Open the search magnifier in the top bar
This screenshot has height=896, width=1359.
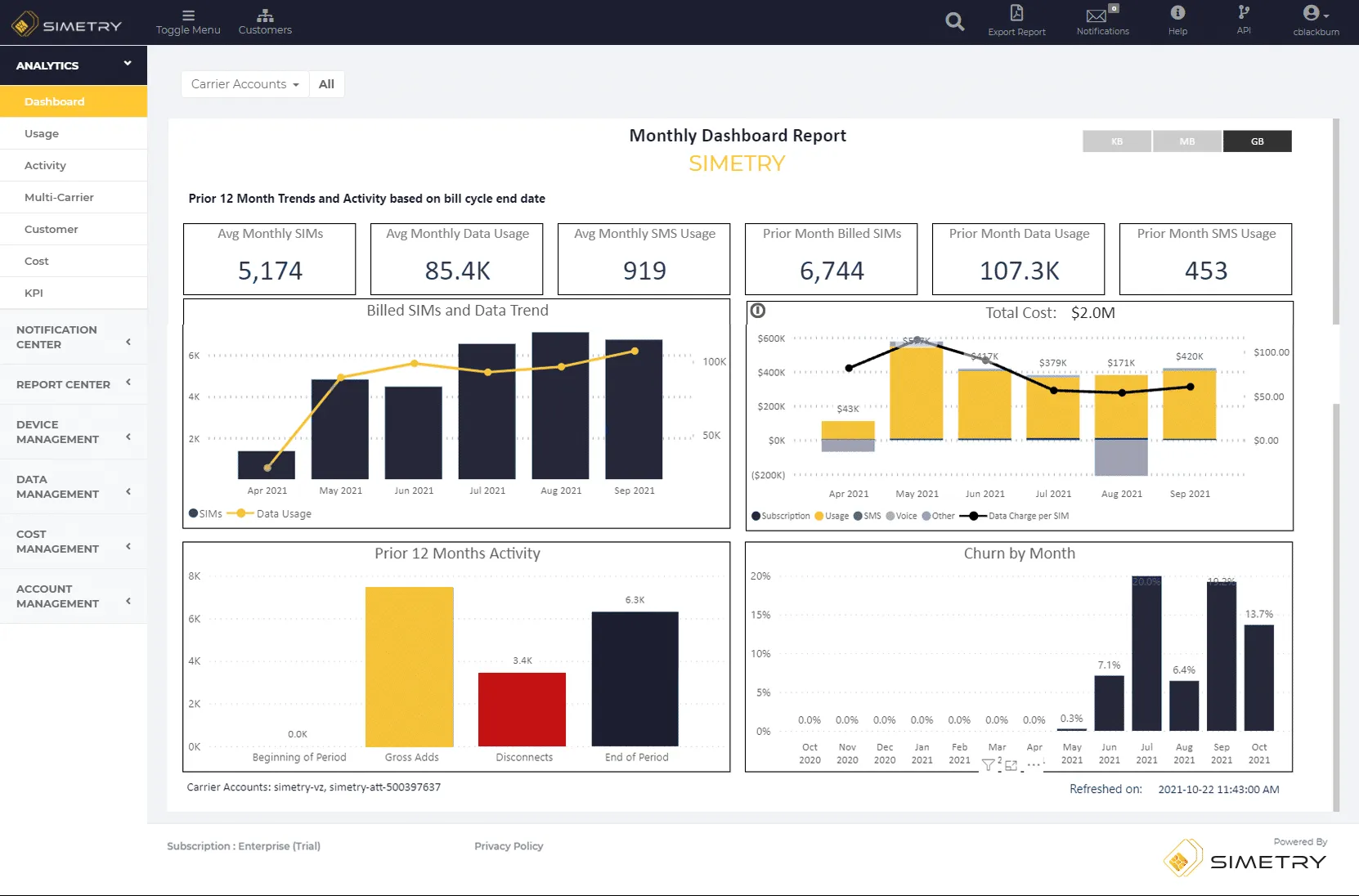point(954,22)
